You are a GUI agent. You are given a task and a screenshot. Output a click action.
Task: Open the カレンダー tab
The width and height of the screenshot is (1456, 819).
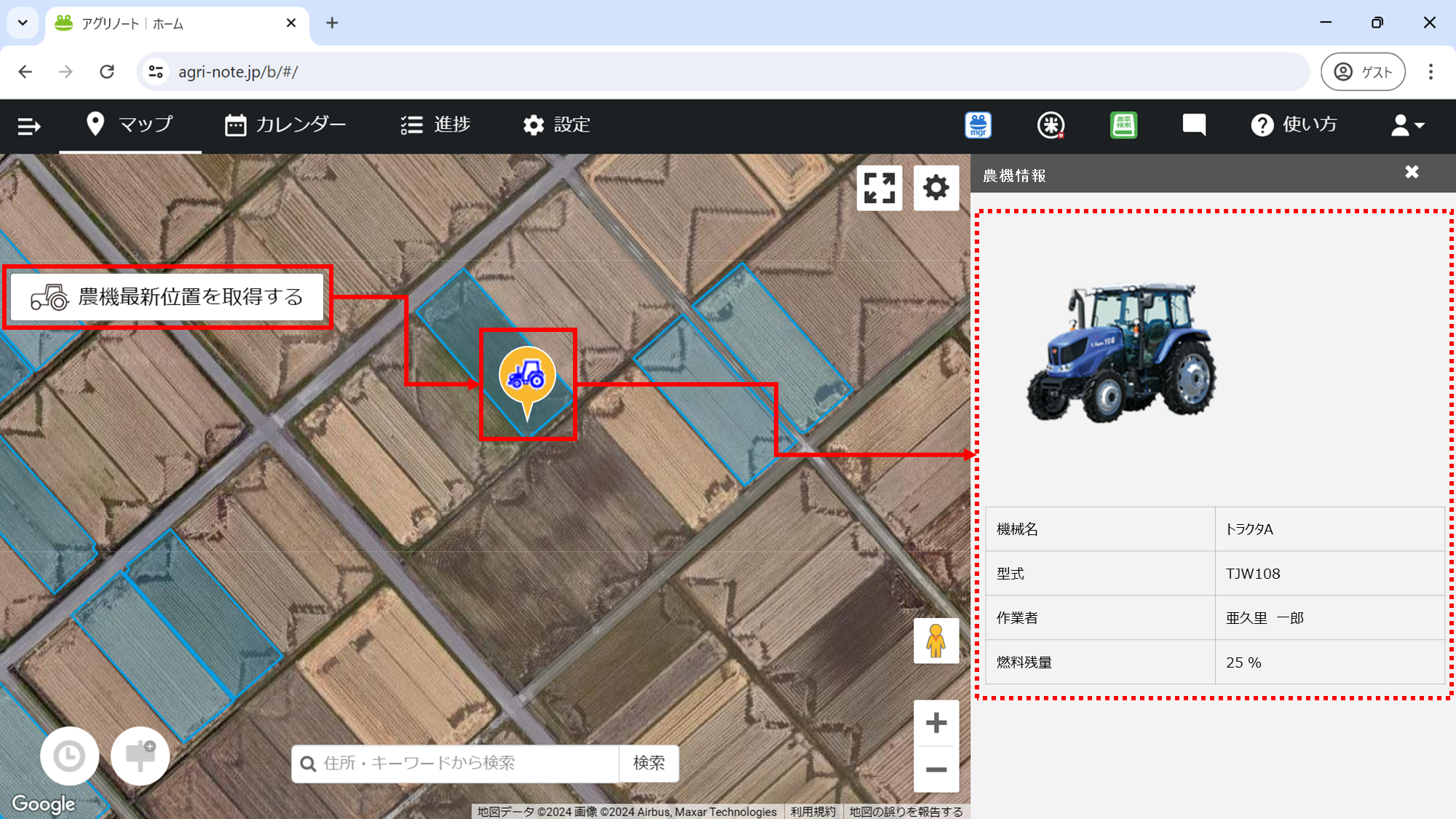pos(285,124)
